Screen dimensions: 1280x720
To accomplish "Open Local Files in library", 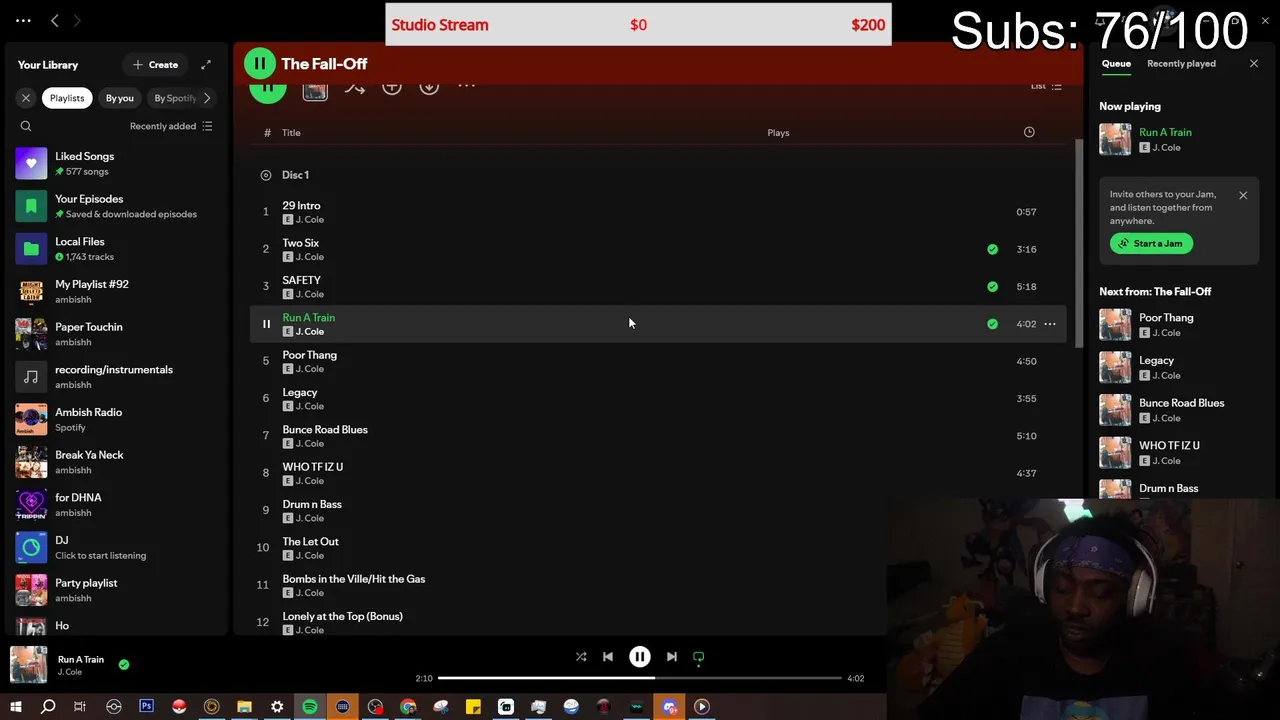I will coord(115,249).
